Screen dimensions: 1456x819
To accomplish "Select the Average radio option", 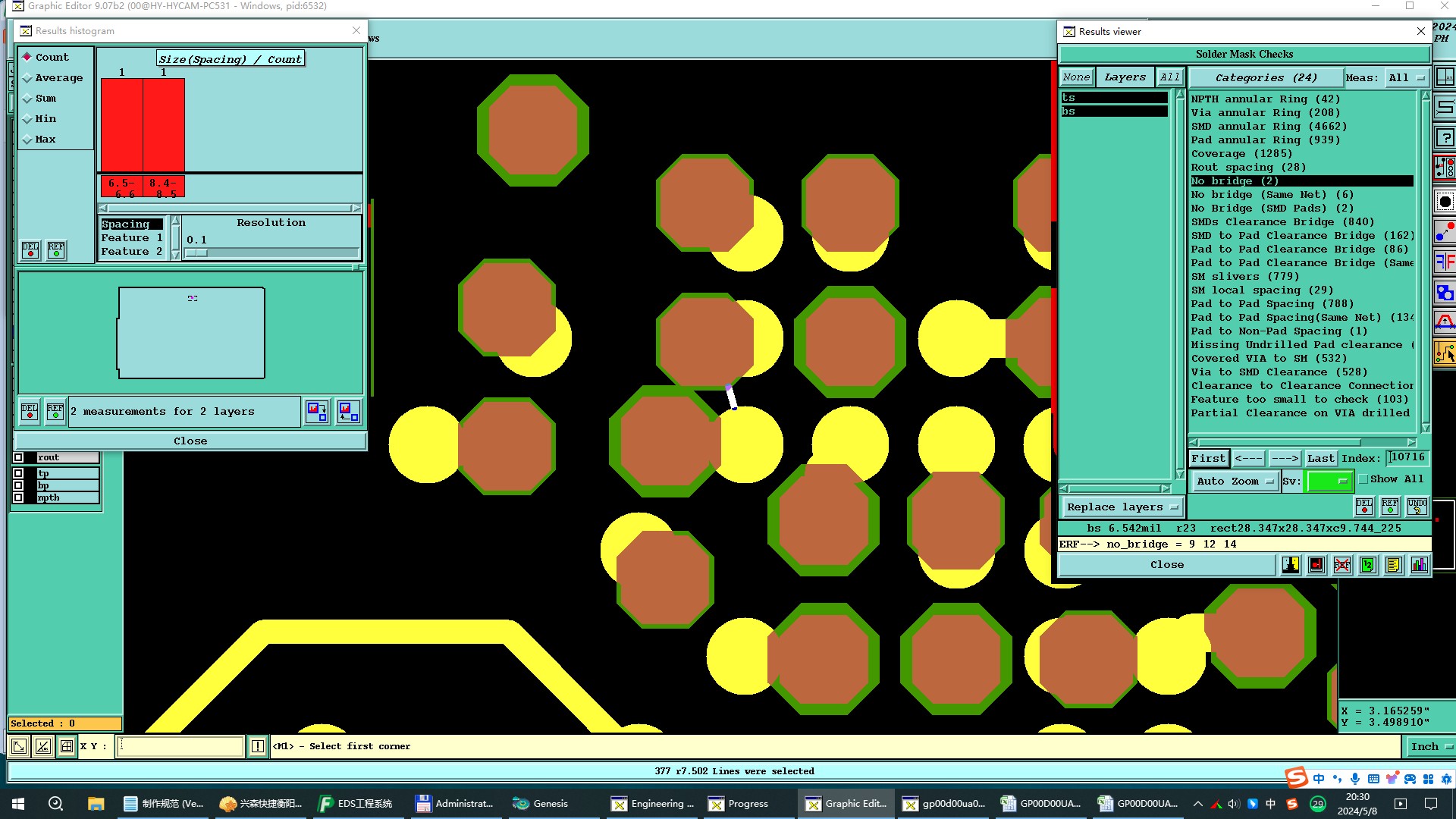I will click(27, 78).
